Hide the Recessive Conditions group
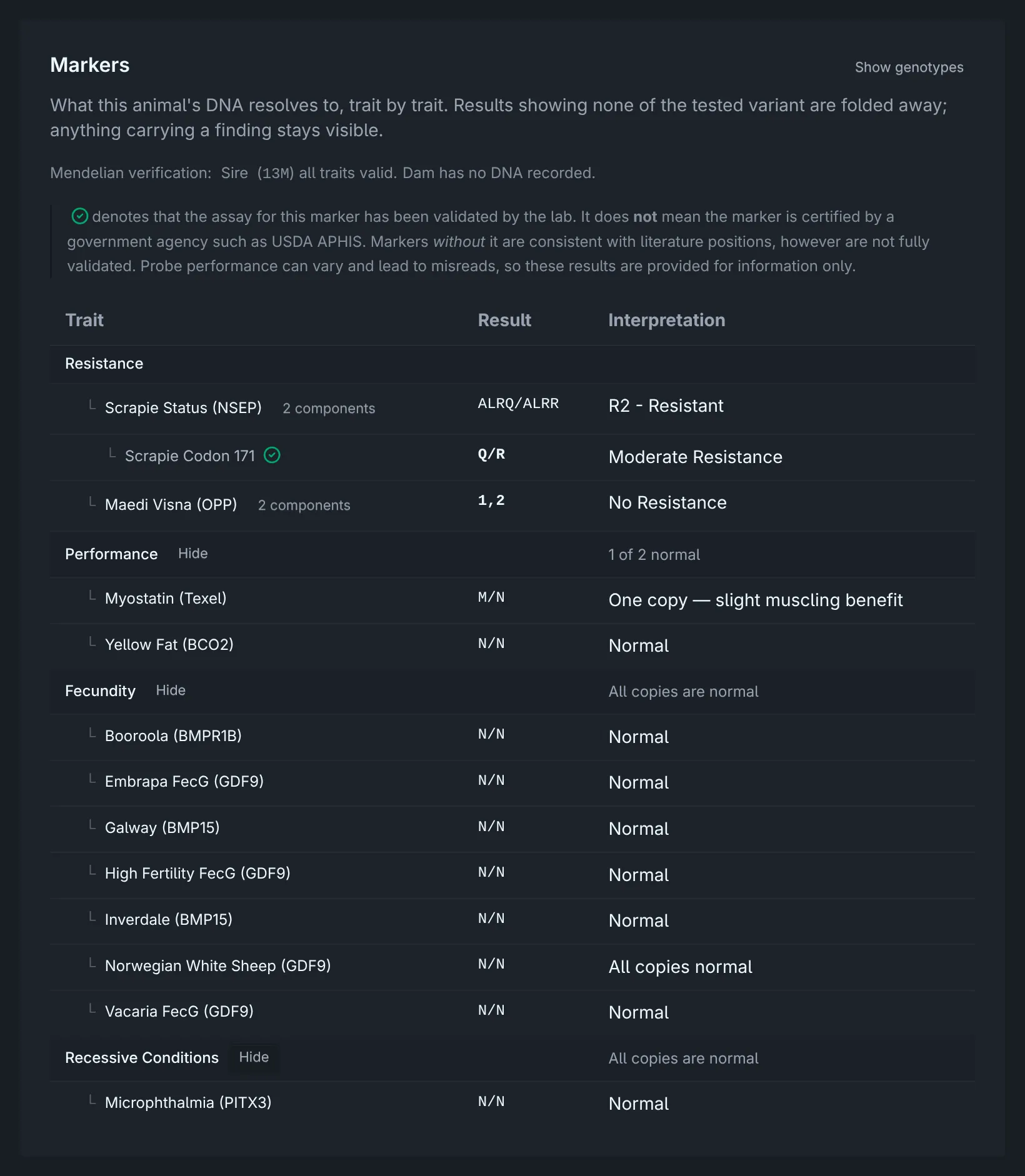 coord(254,1057)
